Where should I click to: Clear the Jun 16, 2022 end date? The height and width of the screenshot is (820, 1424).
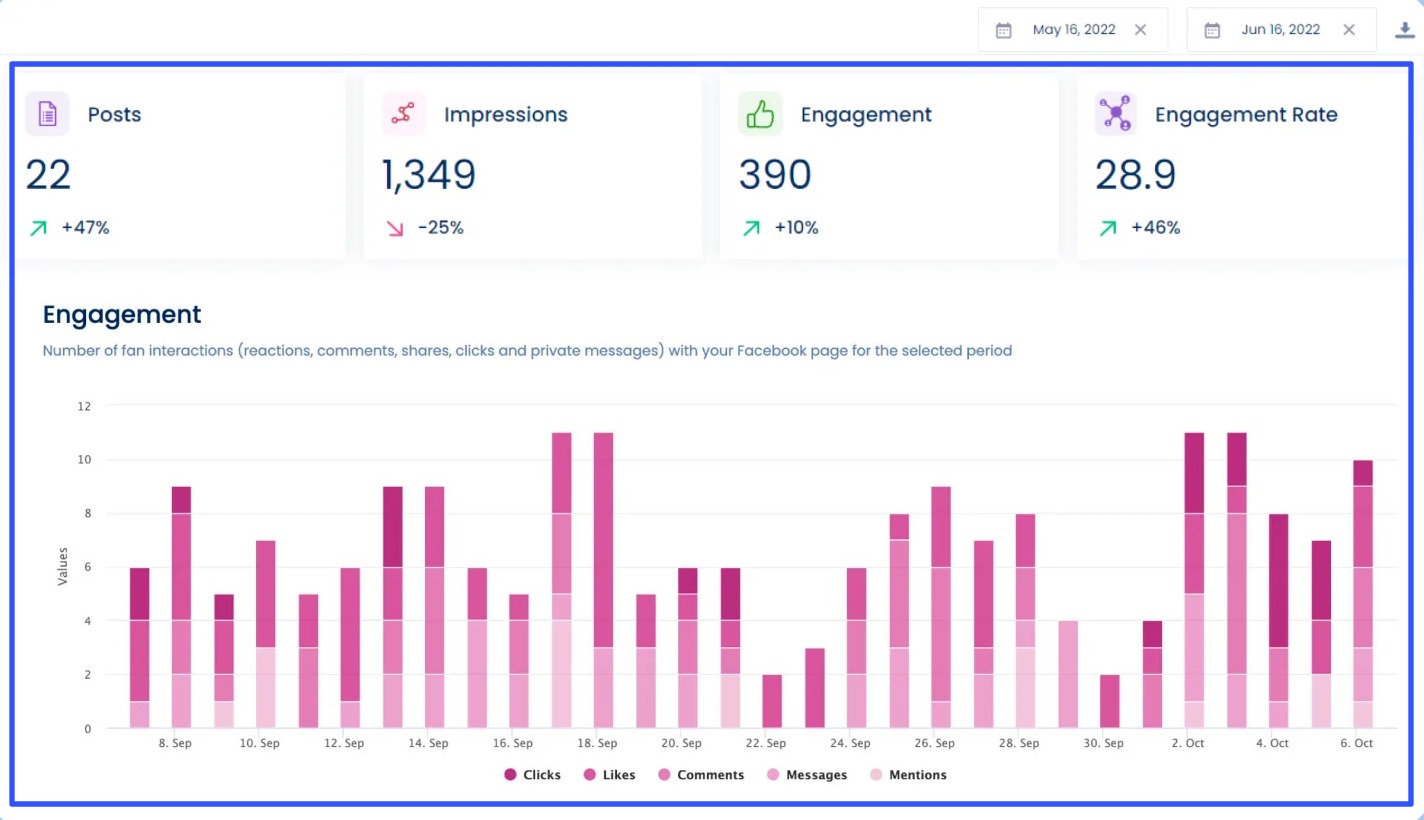(1348, 29)
